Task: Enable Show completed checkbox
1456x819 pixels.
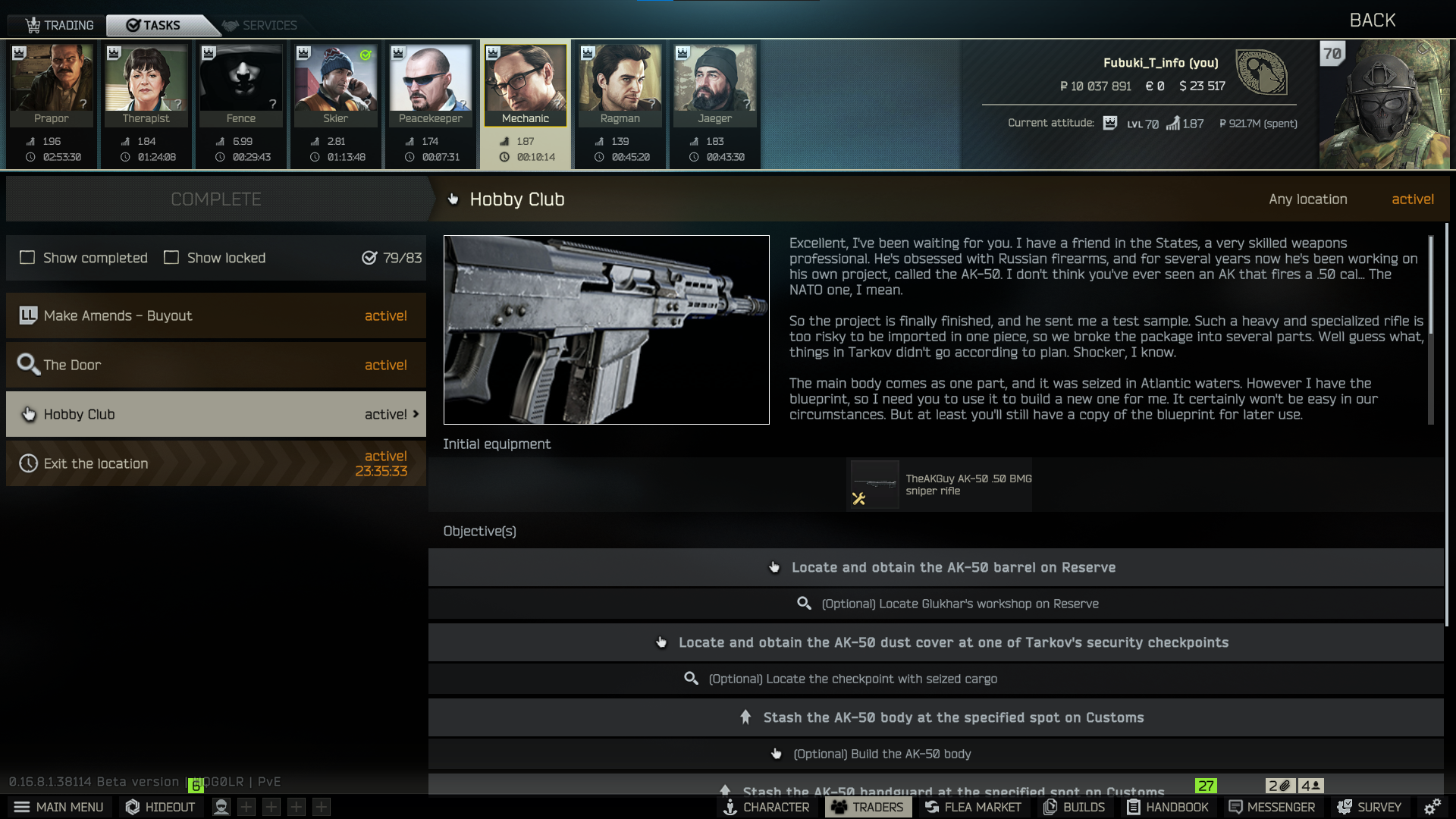Action: [27, 258]
